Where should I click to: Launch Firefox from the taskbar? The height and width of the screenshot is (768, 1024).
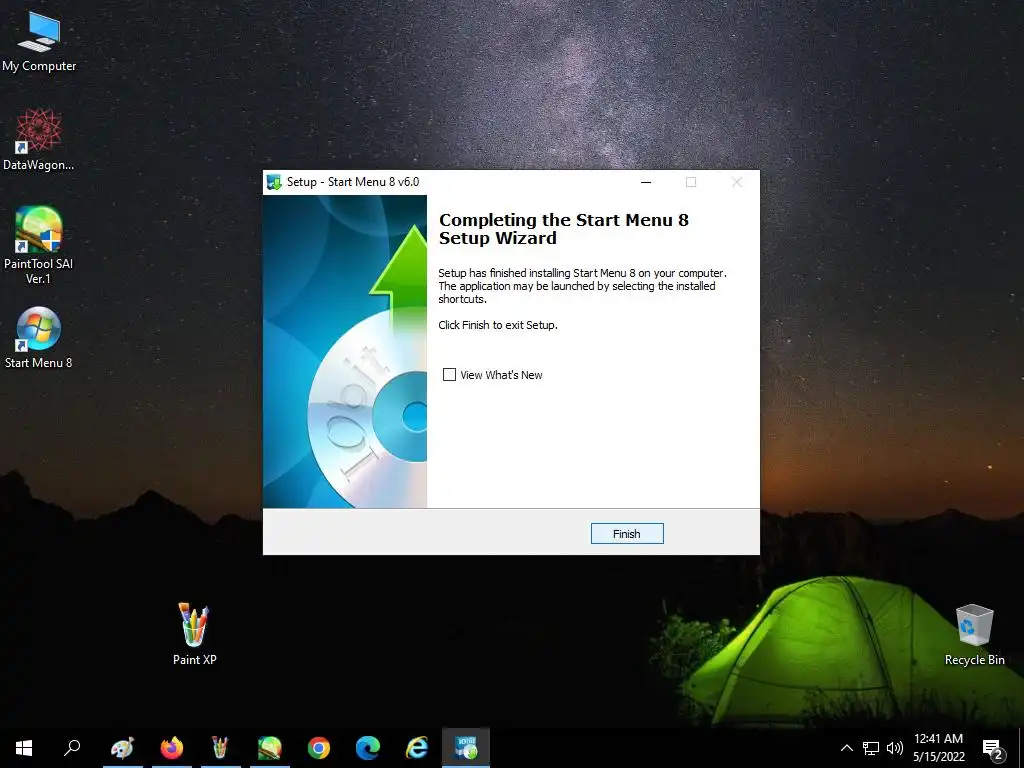point(172,748)
